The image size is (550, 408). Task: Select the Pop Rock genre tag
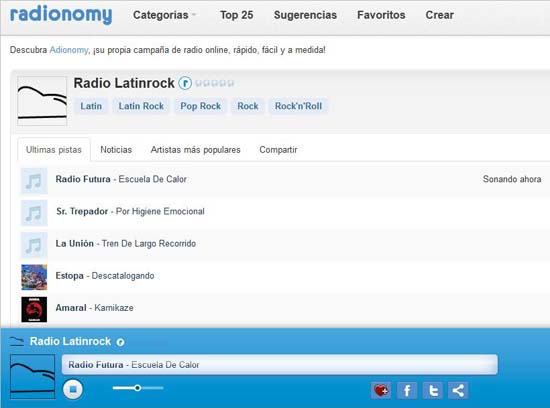(201, 106)
